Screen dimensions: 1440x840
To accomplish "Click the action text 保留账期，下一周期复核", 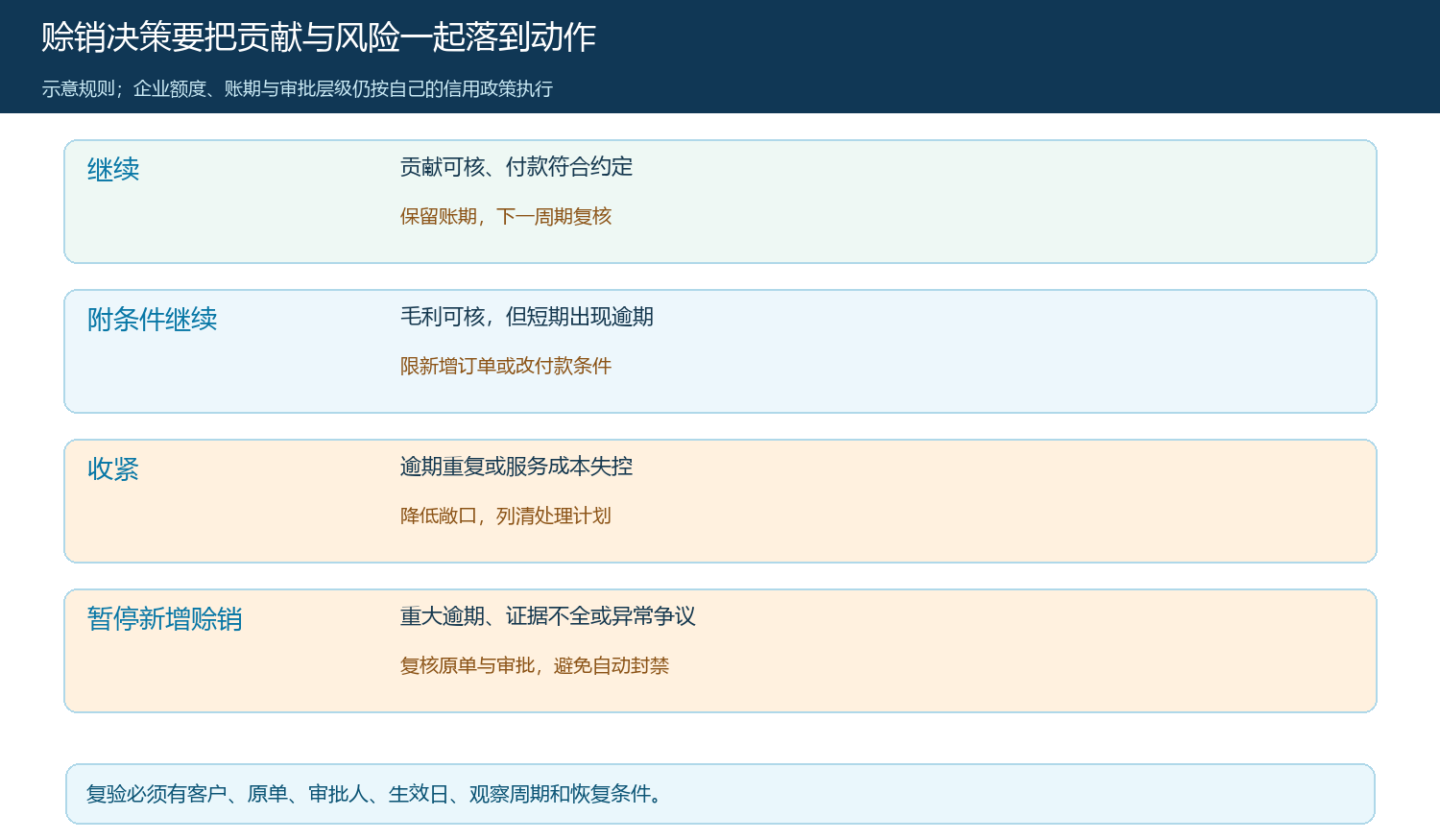I will (x=506, y=217).
